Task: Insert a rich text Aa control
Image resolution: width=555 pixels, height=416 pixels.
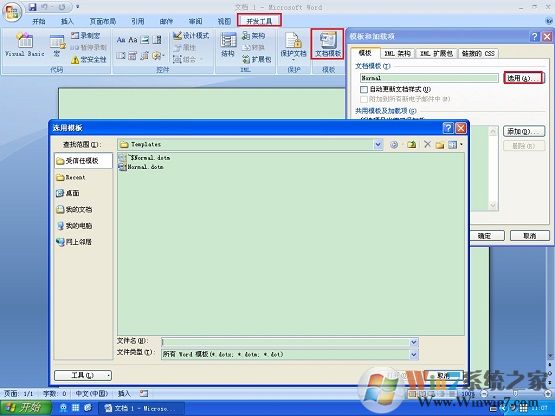Action: (121, 40)
